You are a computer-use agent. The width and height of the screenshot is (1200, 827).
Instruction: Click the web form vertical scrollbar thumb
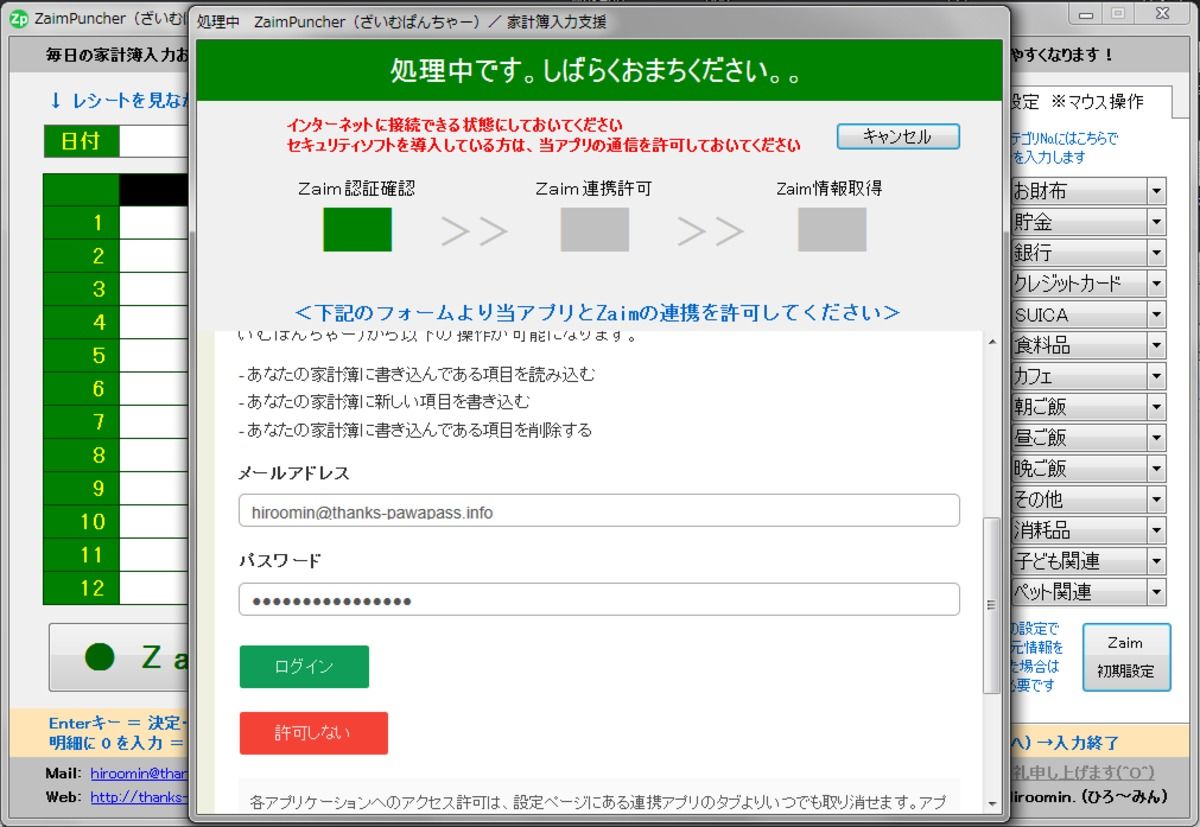[991, 605]
